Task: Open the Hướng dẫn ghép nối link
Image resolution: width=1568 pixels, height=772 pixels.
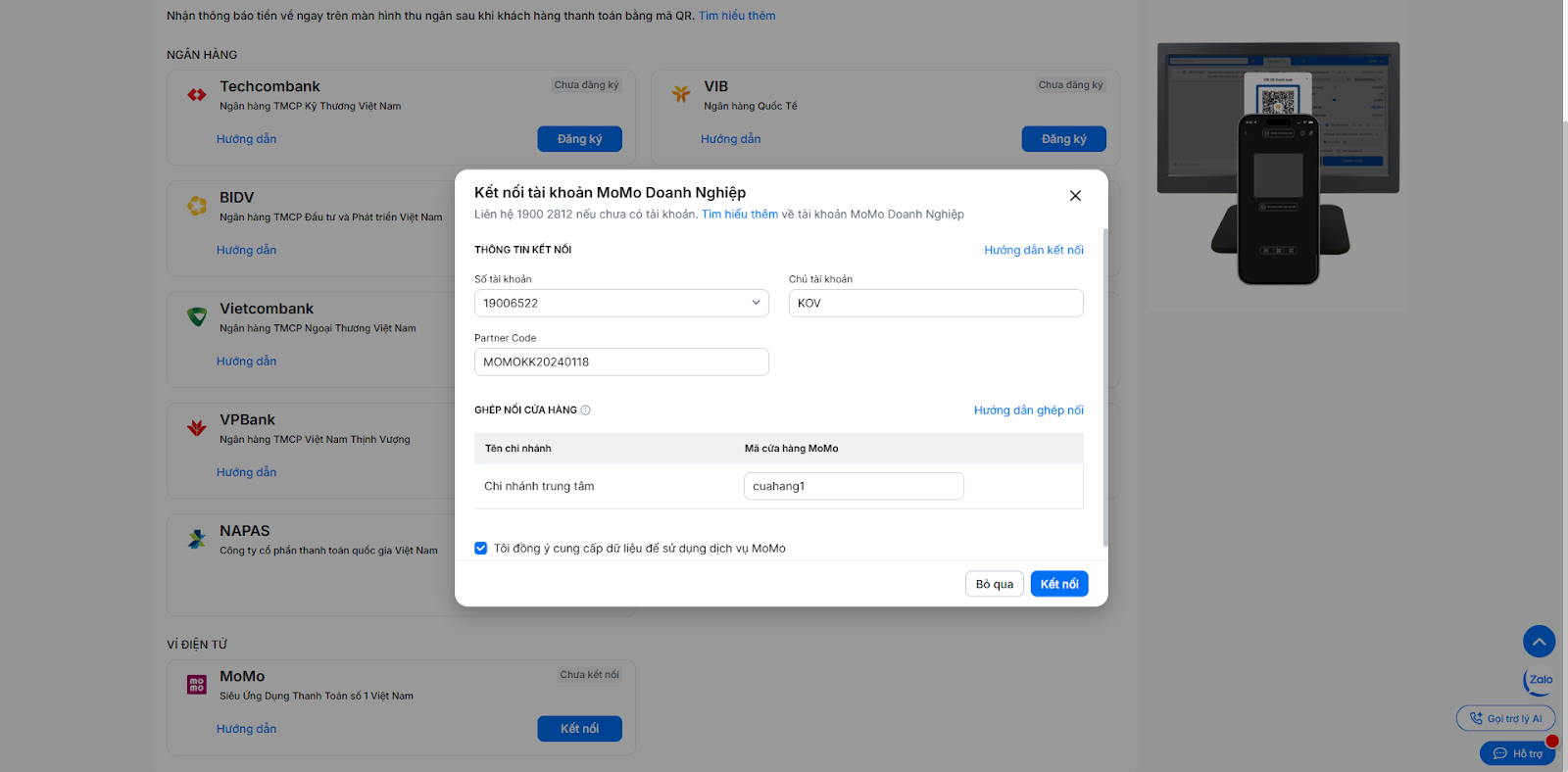Action: pos(1028,410)
